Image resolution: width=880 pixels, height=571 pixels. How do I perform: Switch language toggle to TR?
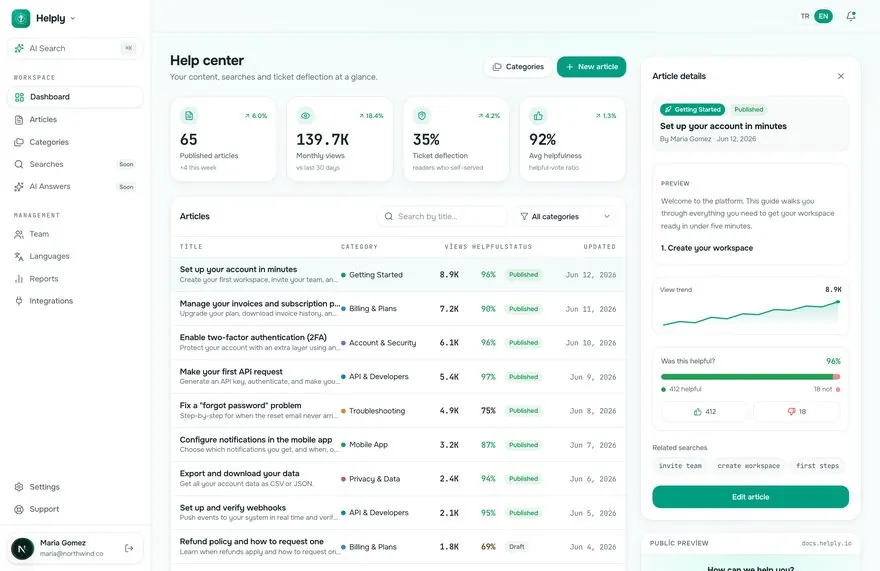(x=805, y=16)
